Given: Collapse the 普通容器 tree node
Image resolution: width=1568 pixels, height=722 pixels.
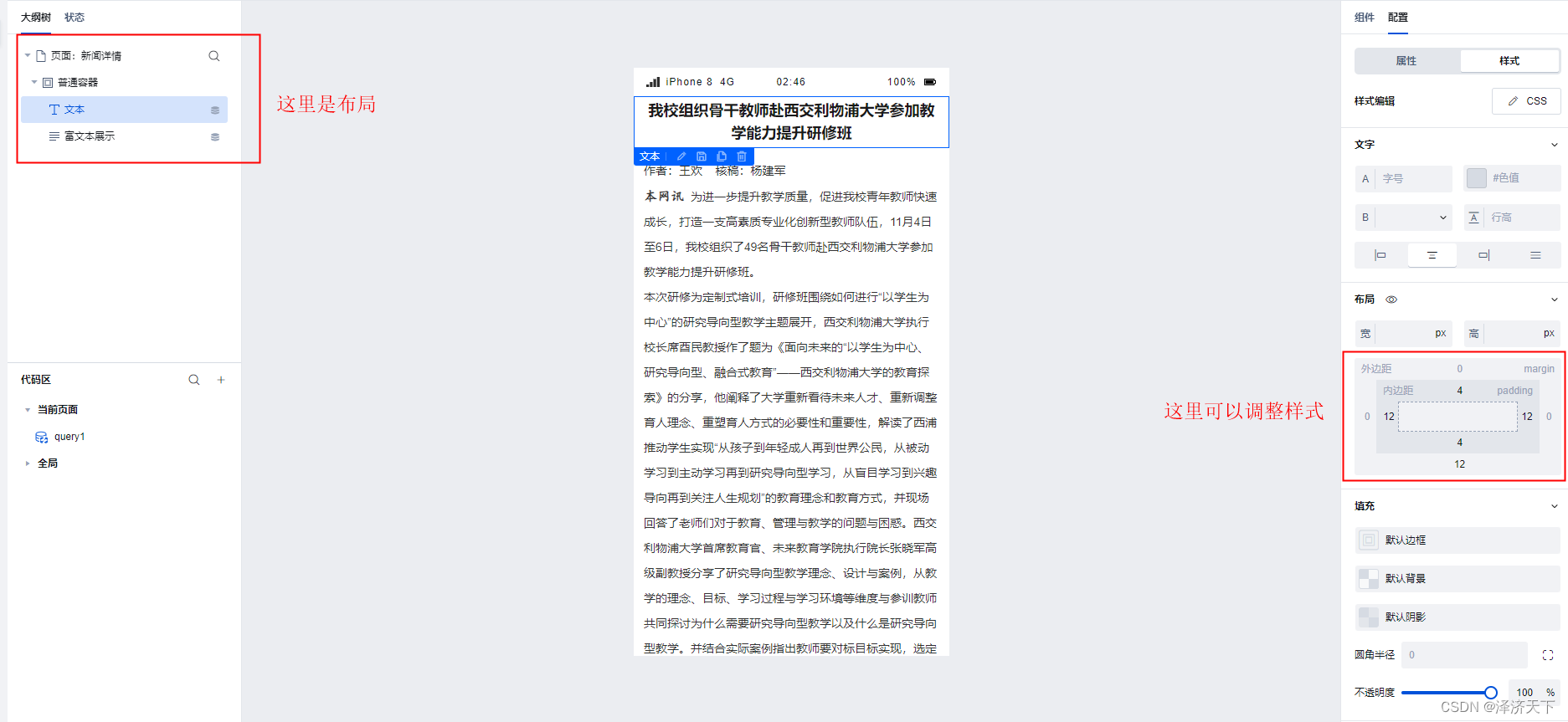Looking at the screenshot, I should [x=34, y=83].
